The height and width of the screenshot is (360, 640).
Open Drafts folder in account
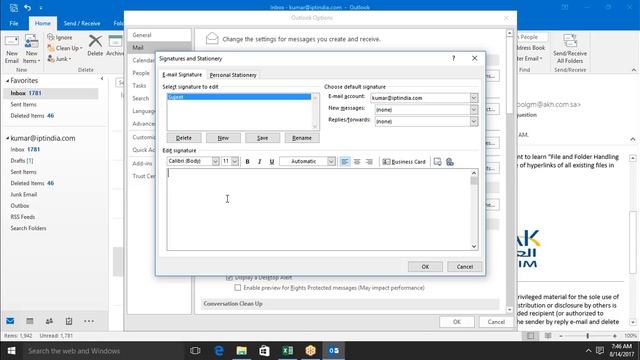22,161
